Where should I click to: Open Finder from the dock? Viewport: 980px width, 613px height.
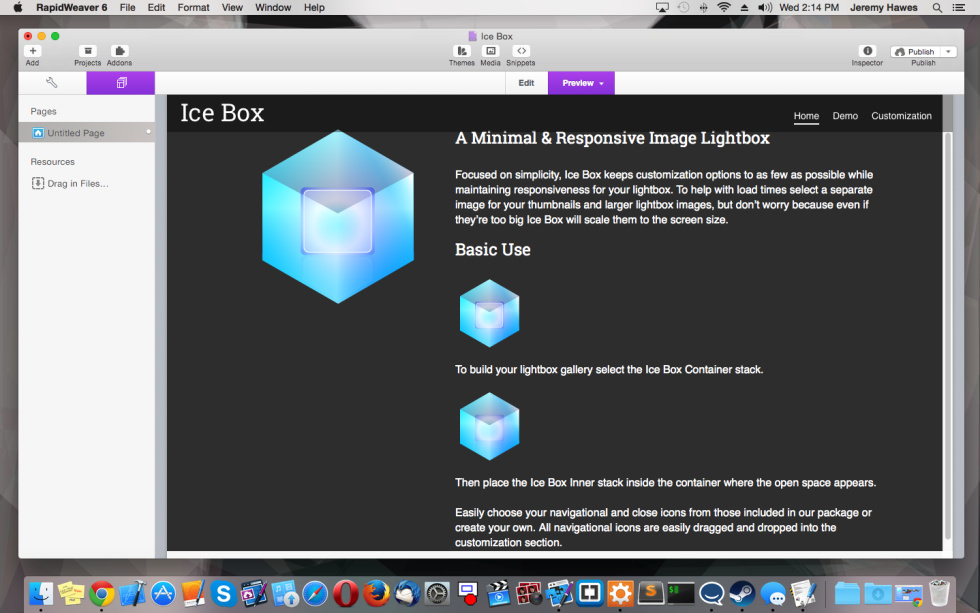click(41, 594)
